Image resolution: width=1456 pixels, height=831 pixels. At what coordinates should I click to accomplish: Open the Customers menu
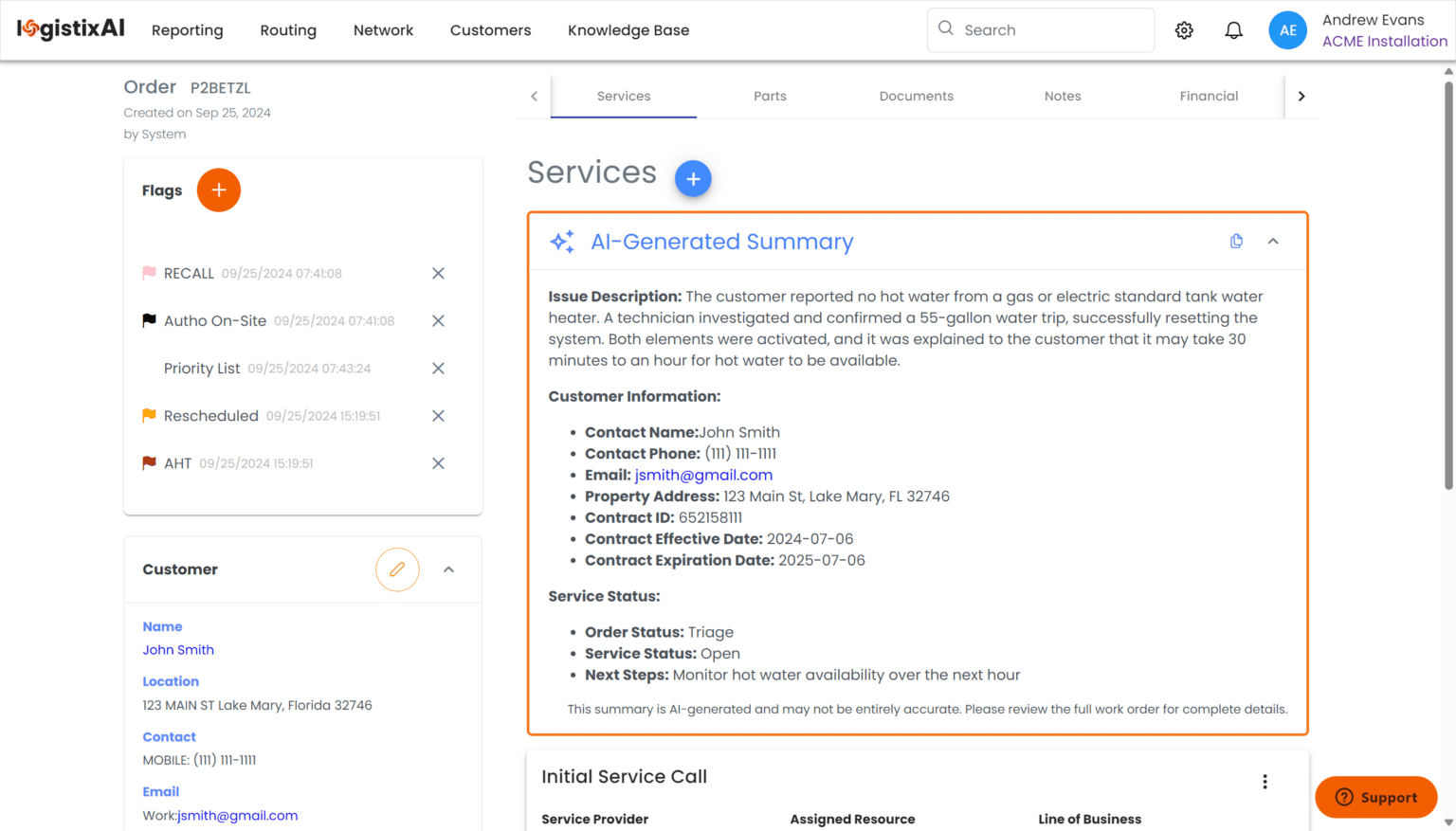[490, 30]
